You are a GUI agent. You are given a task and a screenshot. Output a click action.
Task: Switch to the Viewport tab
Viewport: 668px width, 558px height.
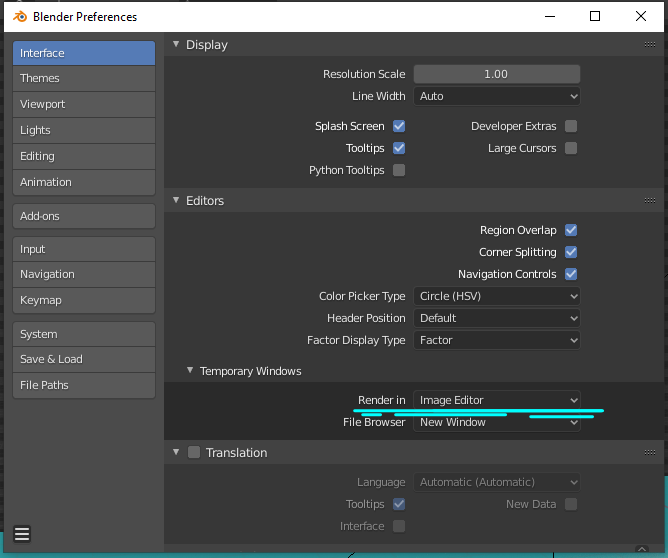[x=84, y=104]
